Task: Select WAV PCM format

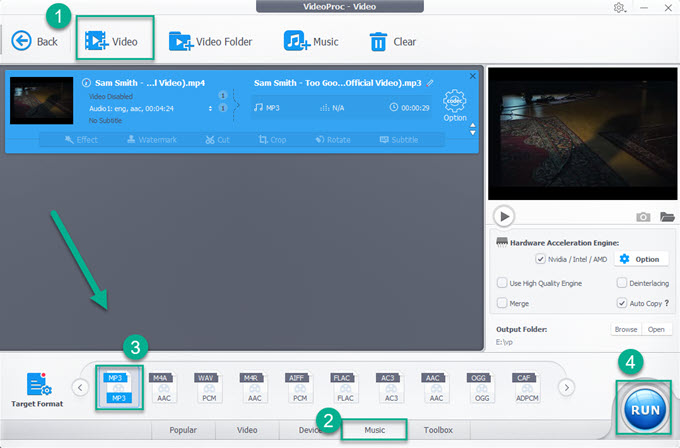Action: coord(209,387)
